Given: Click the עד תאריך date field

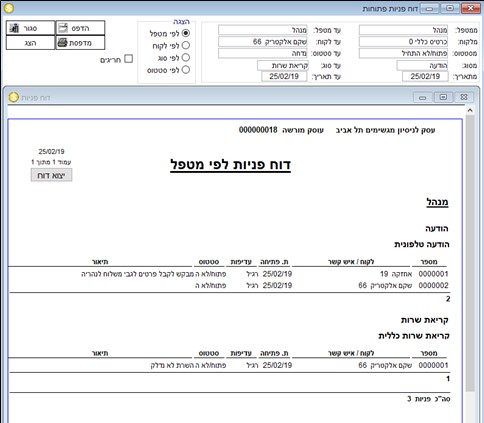Looking at the screenshot, I should (284, 76).
